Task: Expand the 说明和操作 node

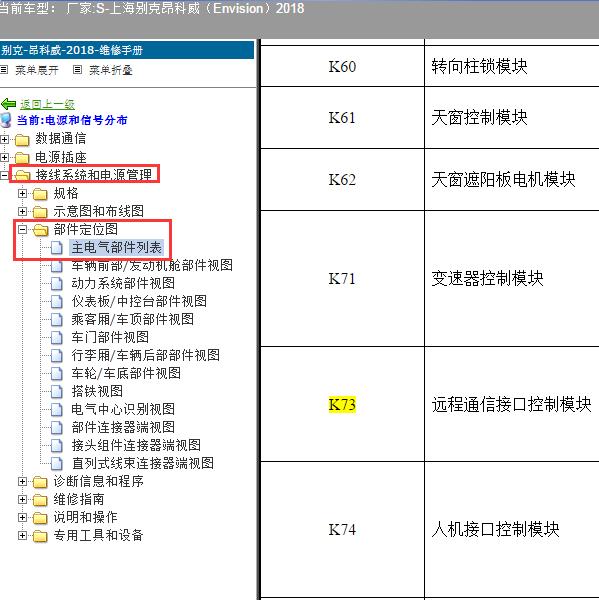Action: (x=22, y=517)
